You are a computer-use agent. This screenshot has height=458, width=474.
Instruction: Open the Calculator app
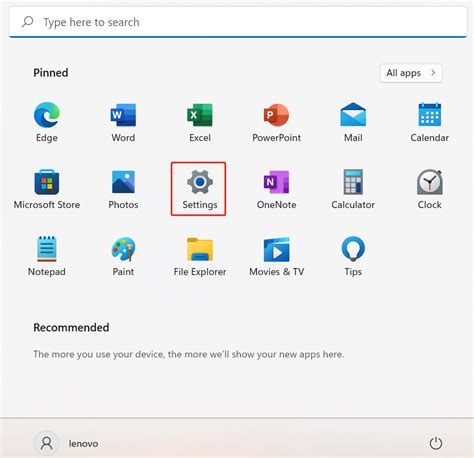click(x=353, y=189)
